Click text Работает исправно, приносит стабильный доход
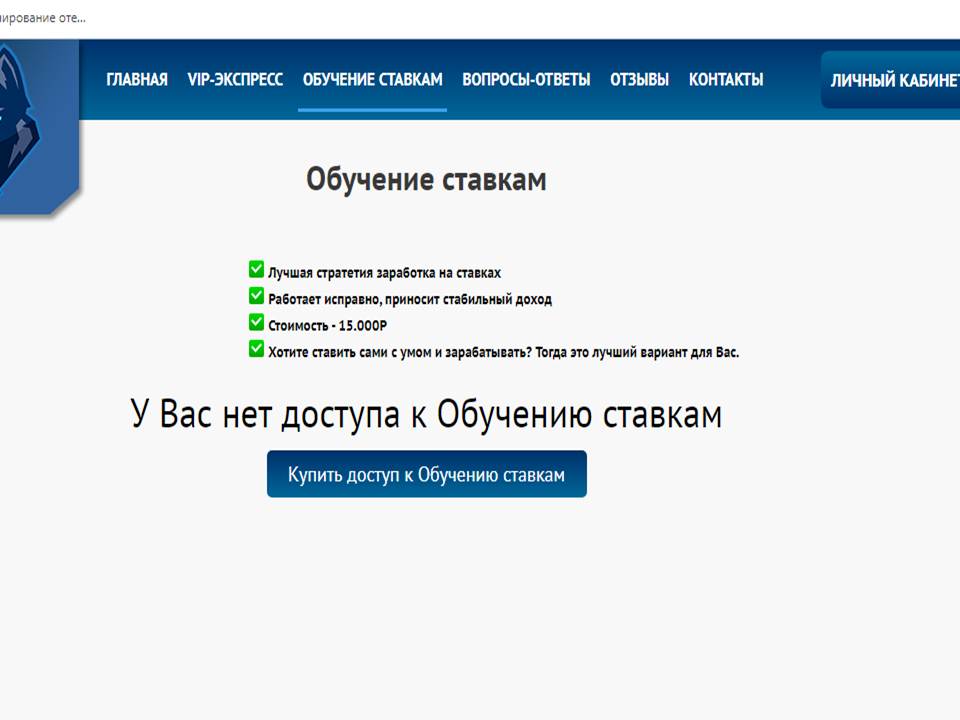 coord(410,299)
